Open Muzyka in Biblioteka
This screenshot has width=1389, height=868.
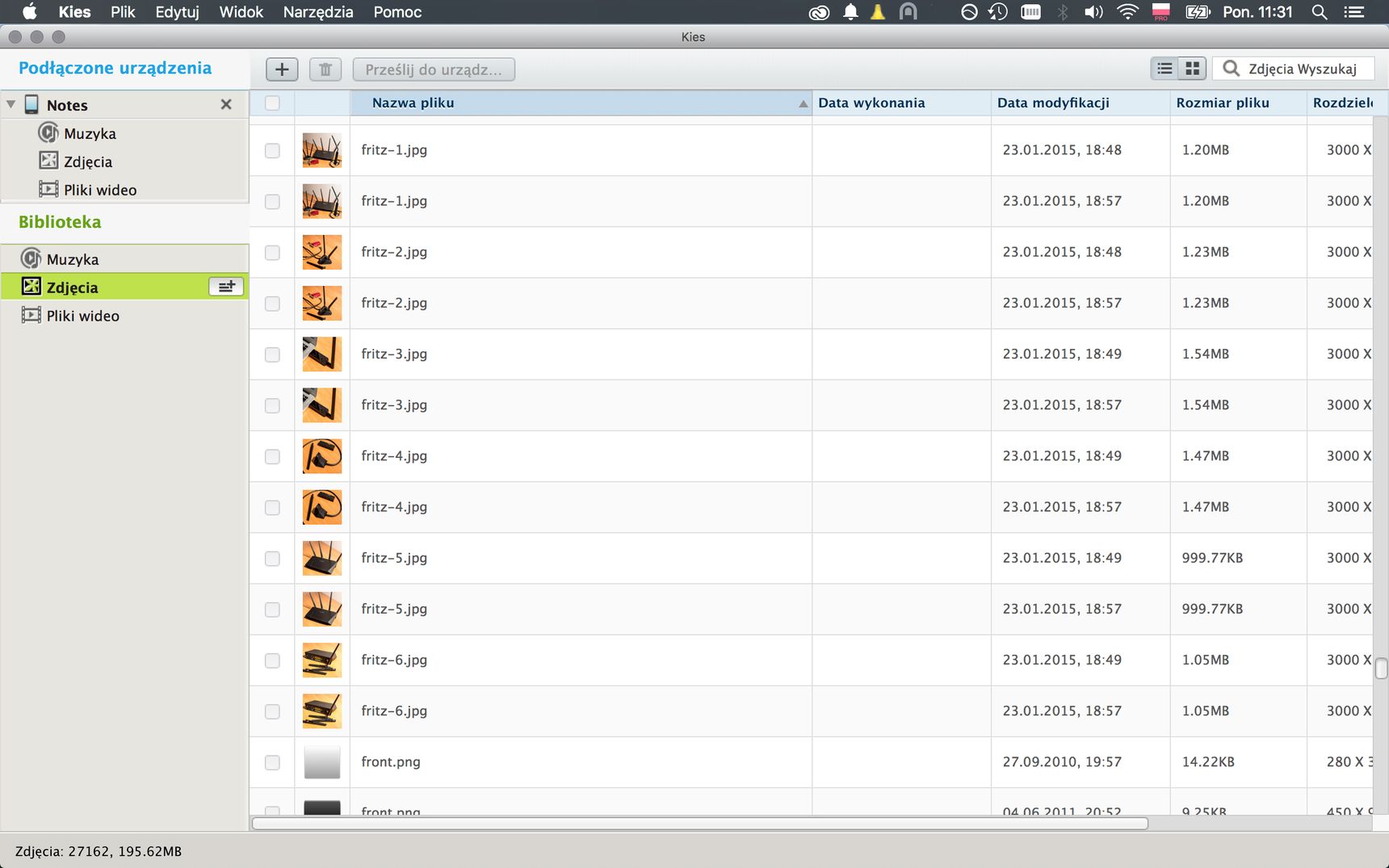point(61,259)
